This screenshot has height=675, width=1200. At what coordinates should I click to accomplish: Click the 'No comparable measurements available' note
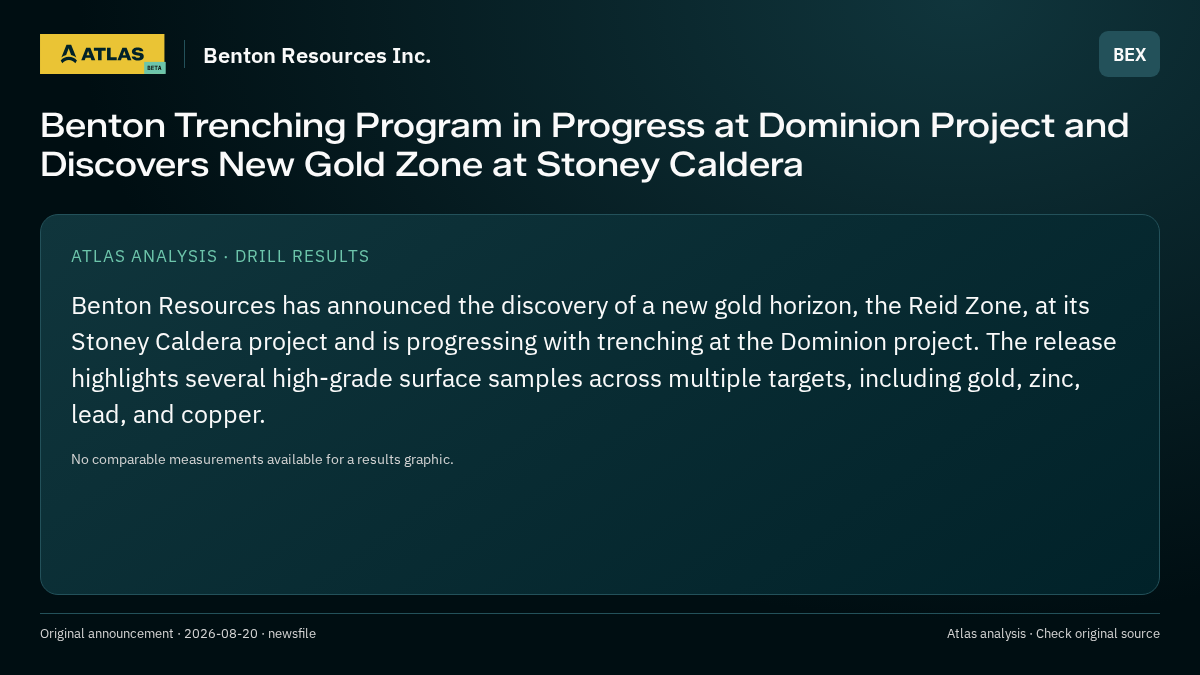coord(262,460)
